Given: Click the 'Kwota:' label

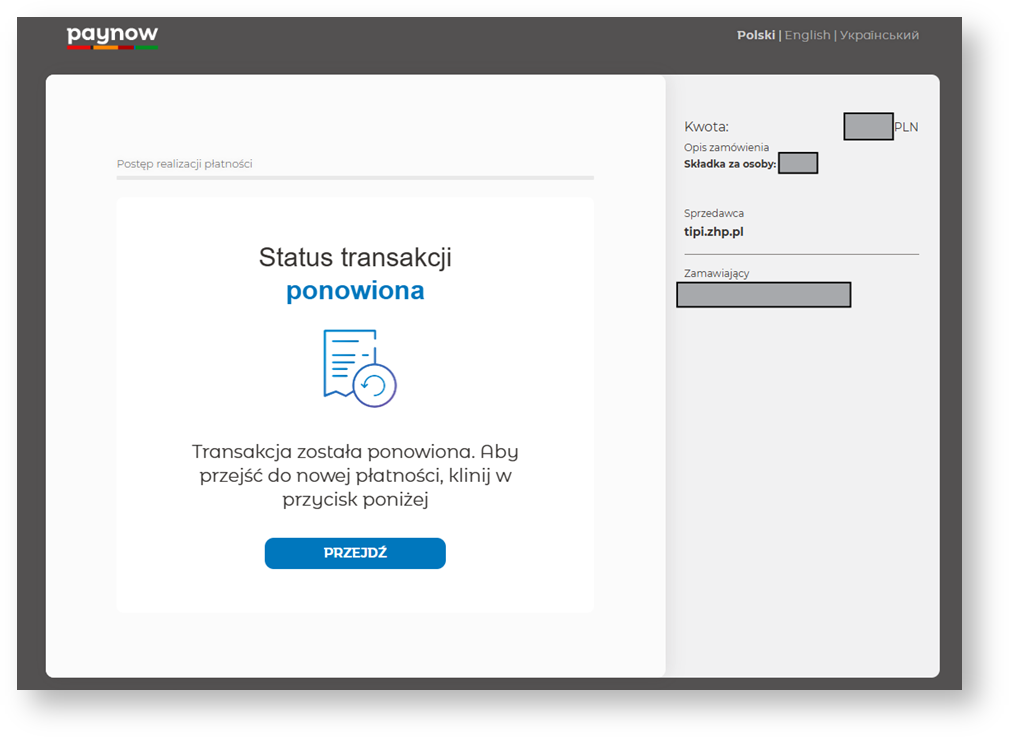Looking at the screenshot, I should pyautogui.click(x=706, y=127).
